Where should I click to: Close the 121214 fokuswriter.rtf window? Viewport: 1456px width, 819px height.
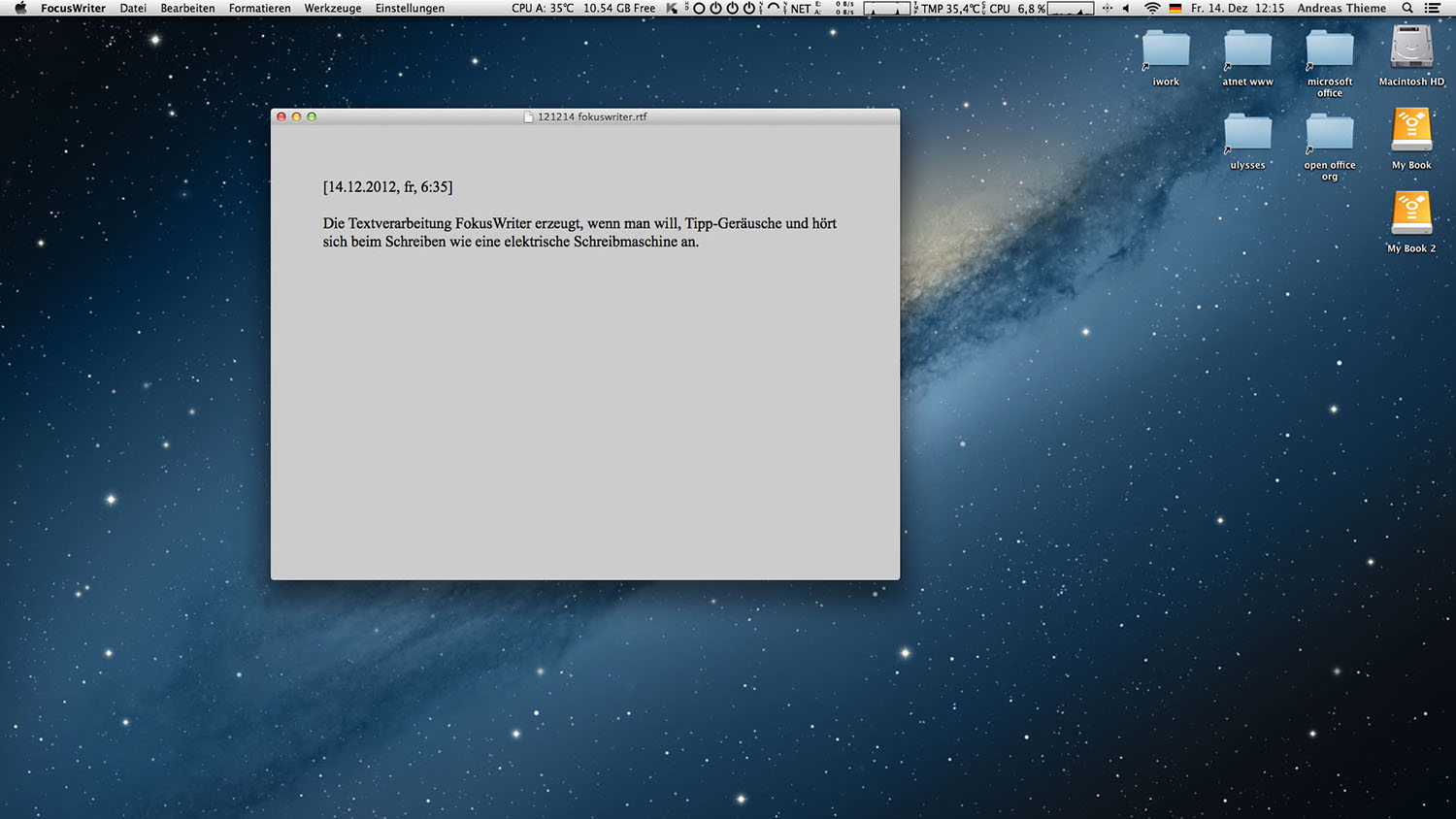(281, 116)
